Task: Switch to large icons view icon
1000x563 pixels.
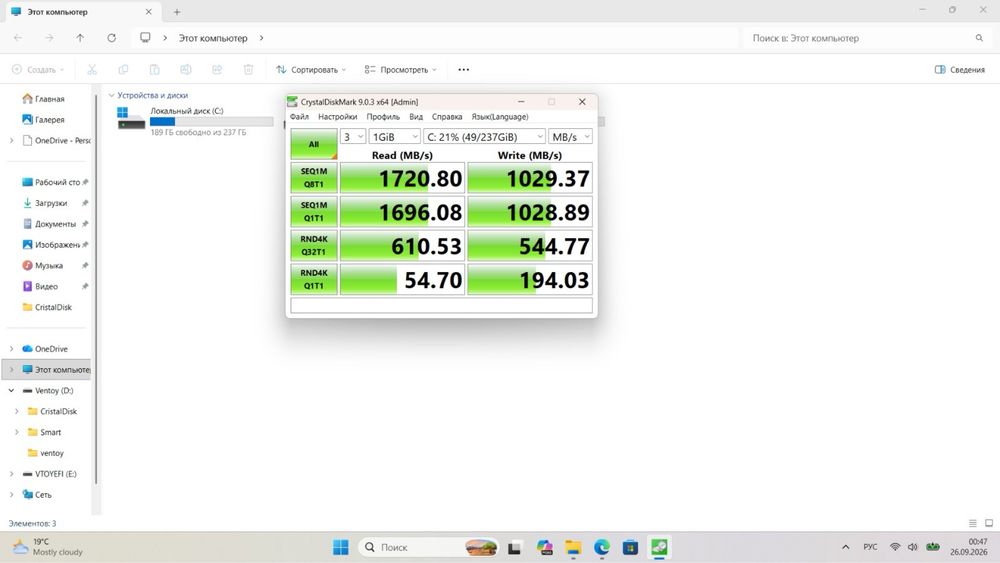Action: pyautogui.click(x=989, y=523)
